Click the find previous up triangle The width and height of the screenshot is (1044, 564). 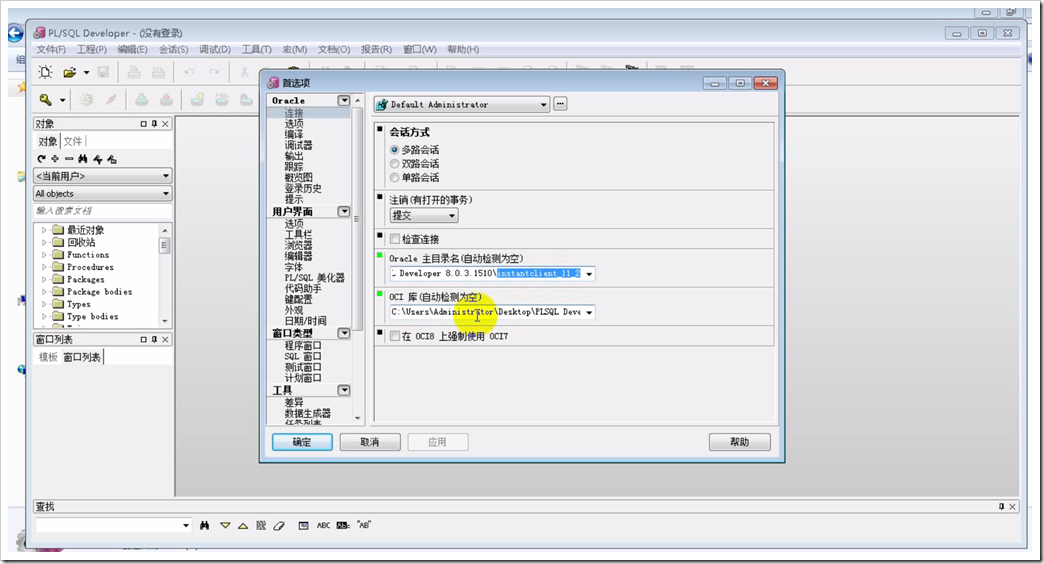pyautogui.click(x=243, y=525)
